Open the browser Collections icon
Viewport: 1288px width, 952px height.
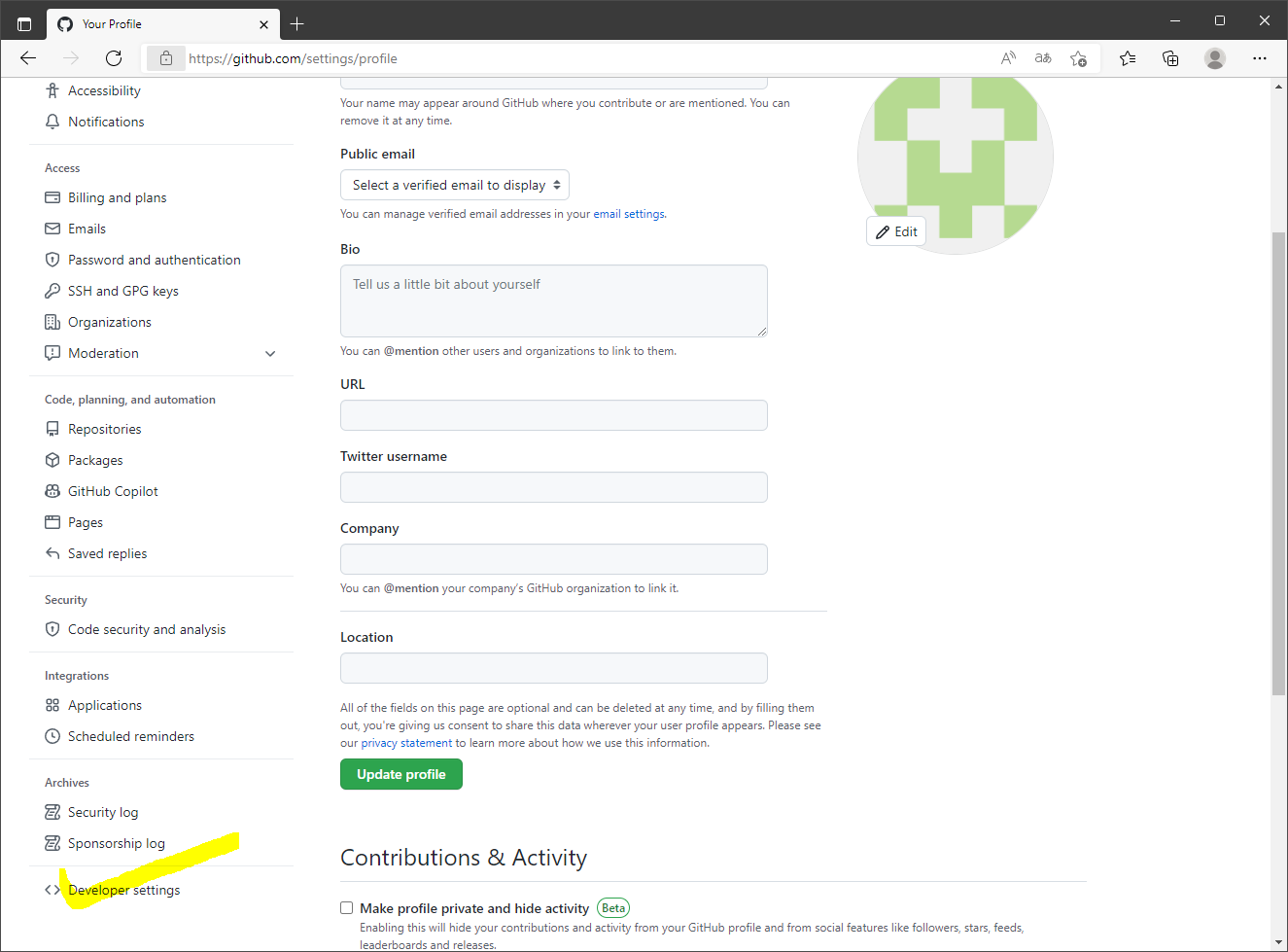click(x=1170, y=58)
